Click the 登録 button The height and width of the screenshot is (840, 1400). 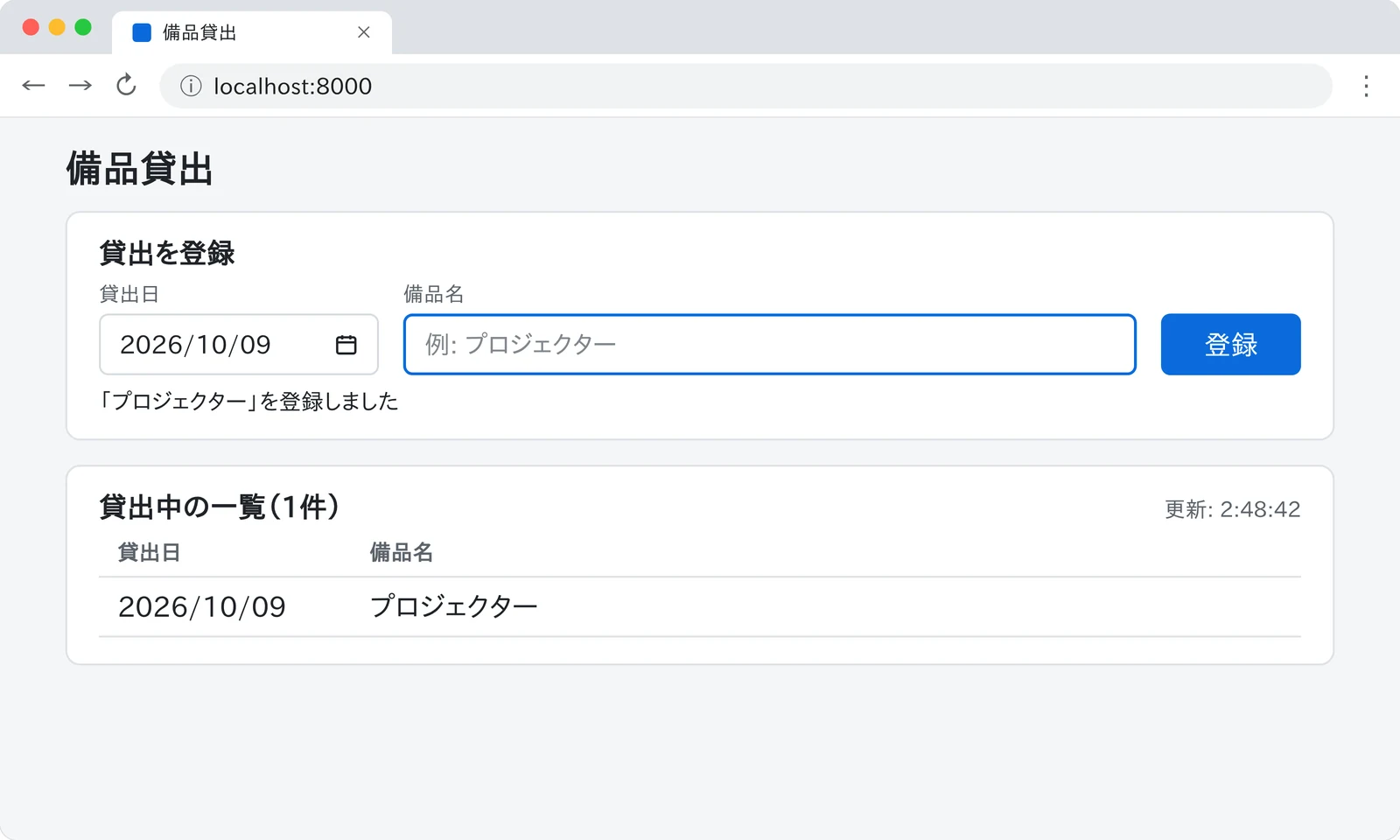[x=1230, y=345]
